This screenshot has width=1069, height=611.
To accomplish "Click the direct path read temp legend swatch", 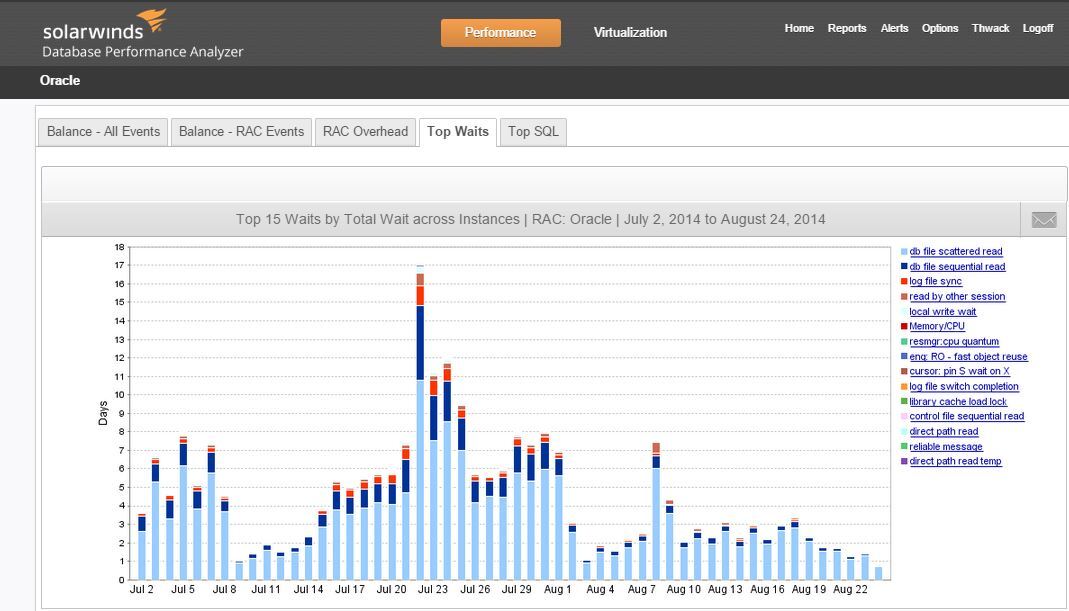I will coord(903,461).
